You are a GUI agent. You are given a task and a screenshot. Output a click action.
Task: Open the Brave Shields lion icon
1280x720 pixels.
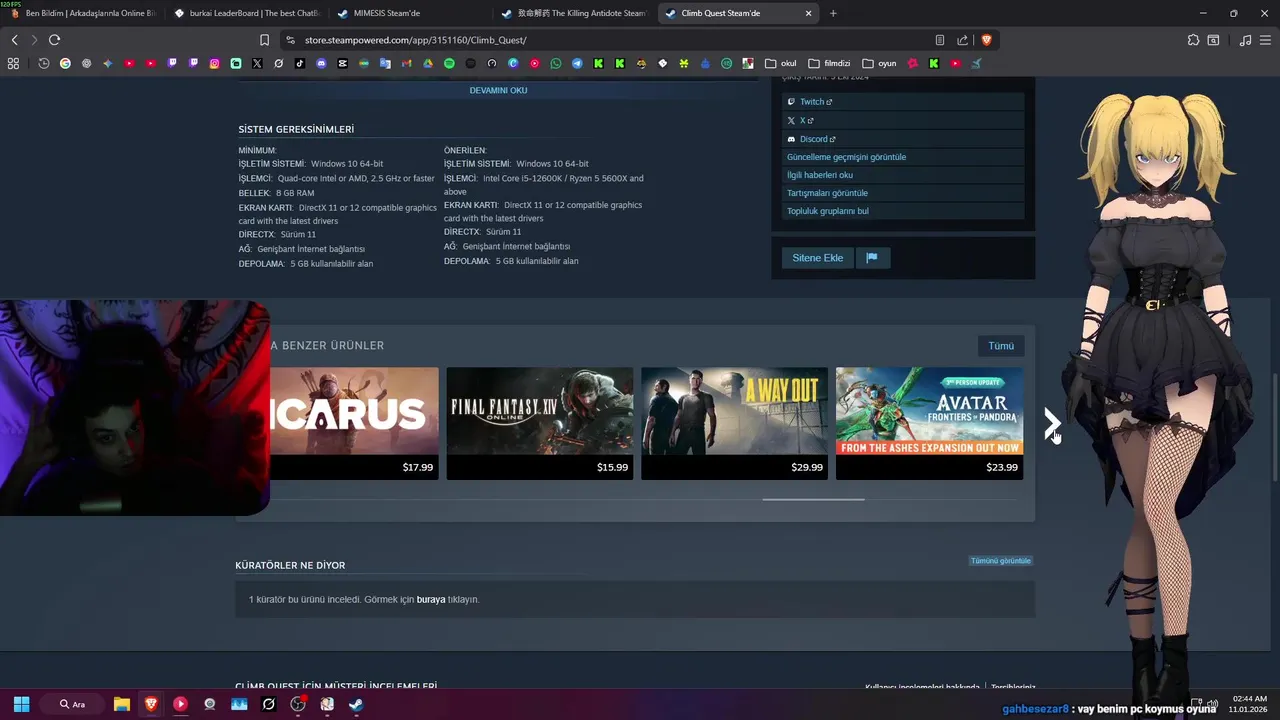986,40
